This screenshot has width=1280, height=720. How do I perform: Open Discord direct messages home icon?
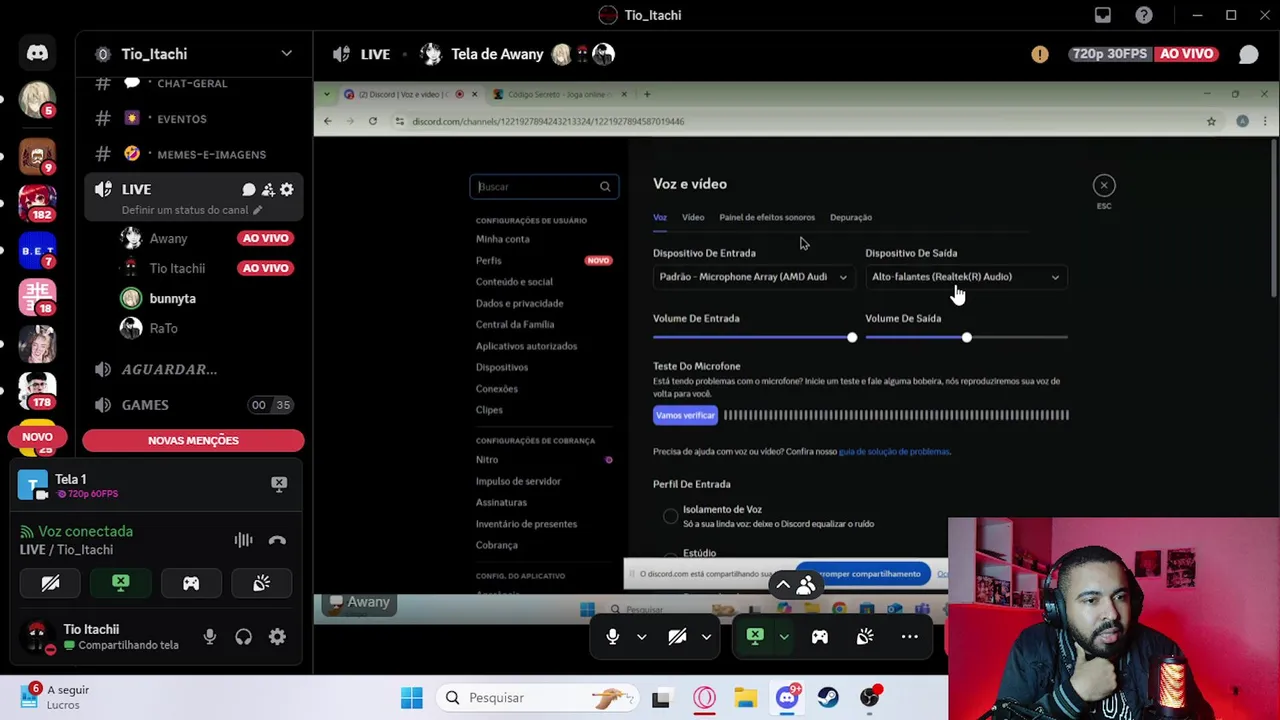[37, 53]
